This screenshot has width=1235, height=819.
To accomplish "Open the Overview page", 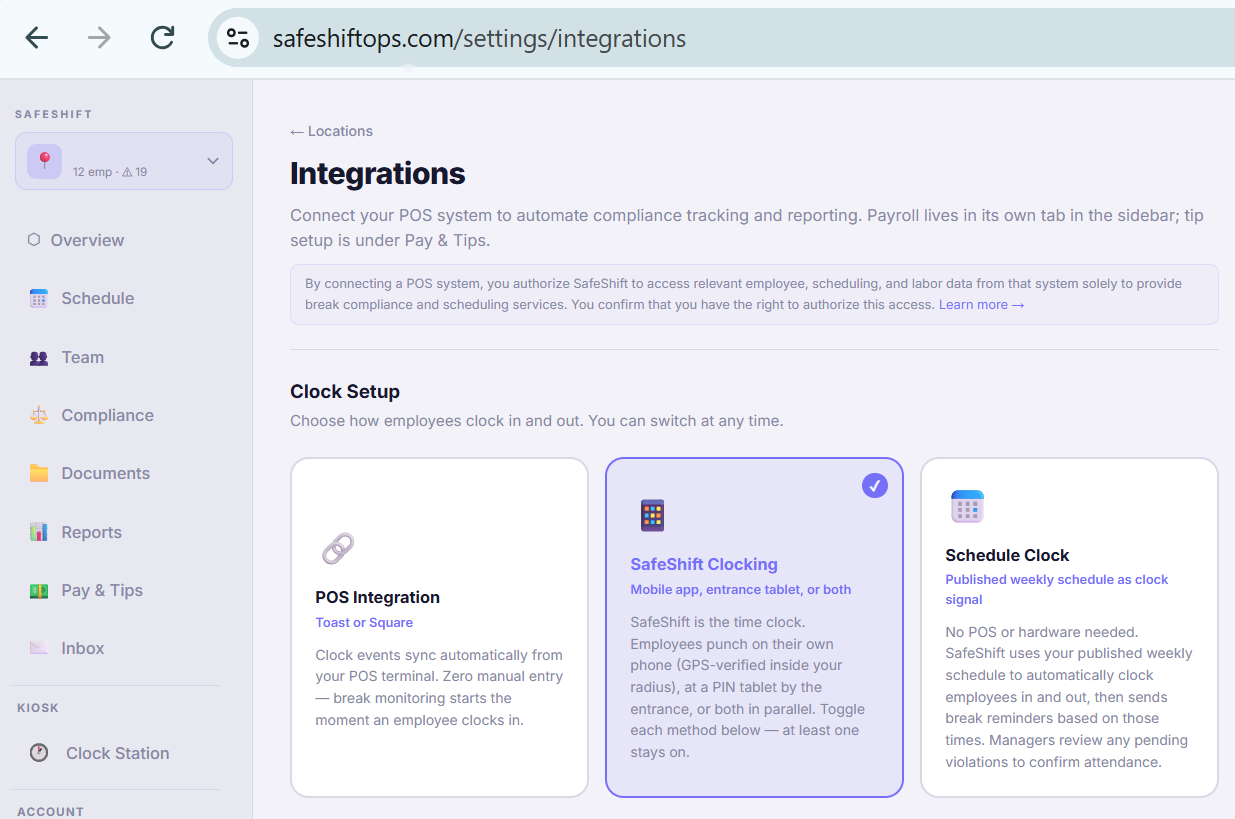I will [87, 240].
